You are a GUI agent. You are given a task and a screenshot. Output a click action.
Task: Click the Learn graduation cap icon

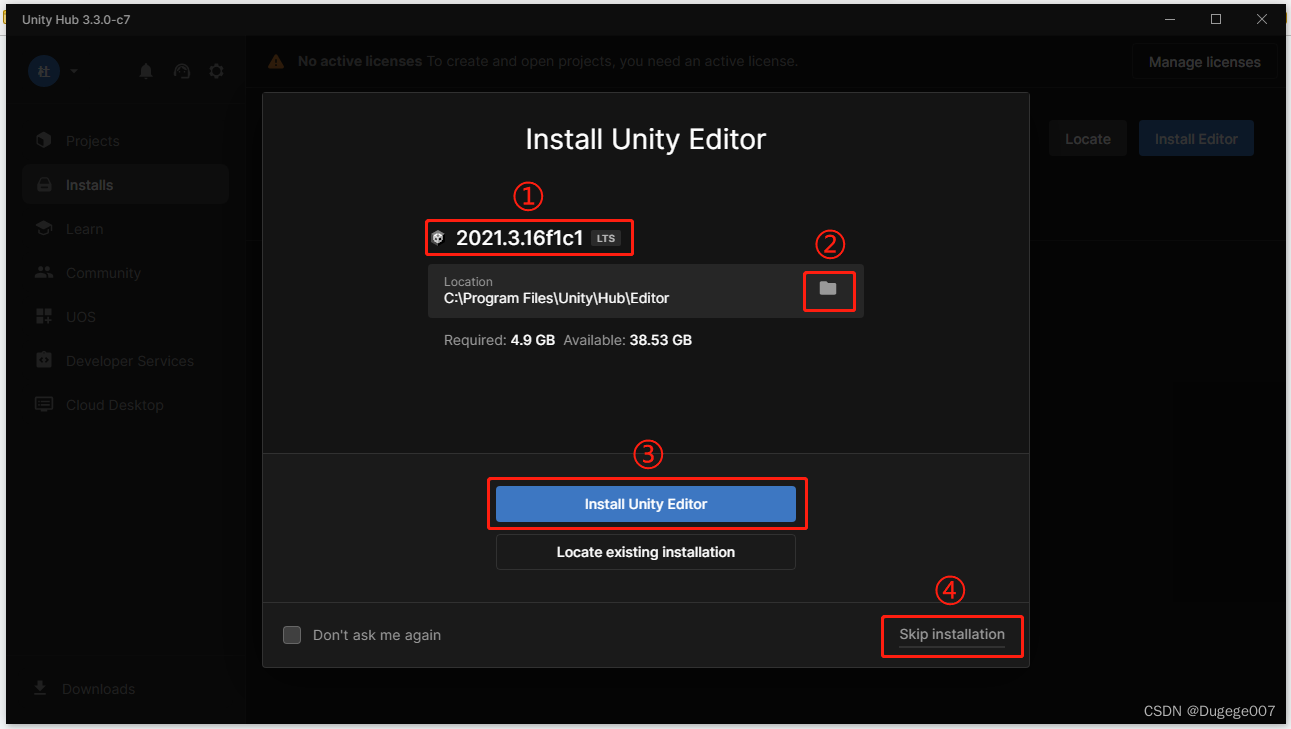pos(44,229)
